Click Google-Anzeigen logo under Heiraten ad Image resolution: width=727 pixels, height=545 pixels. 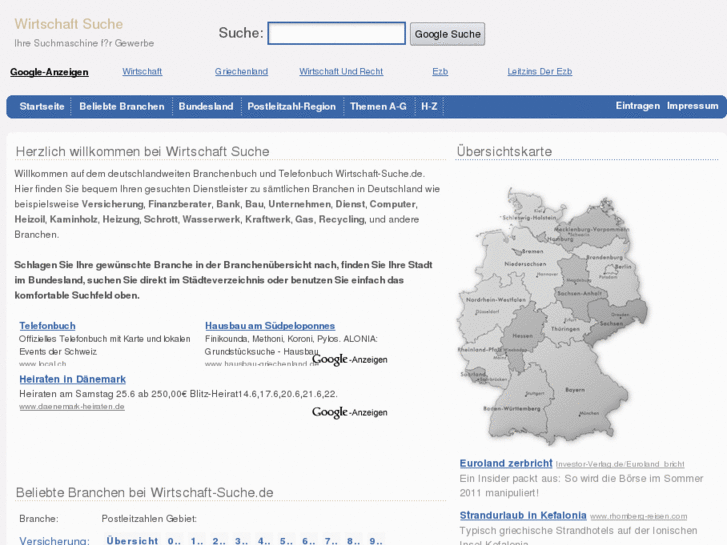pyautogui.click(x=350, y=412)
